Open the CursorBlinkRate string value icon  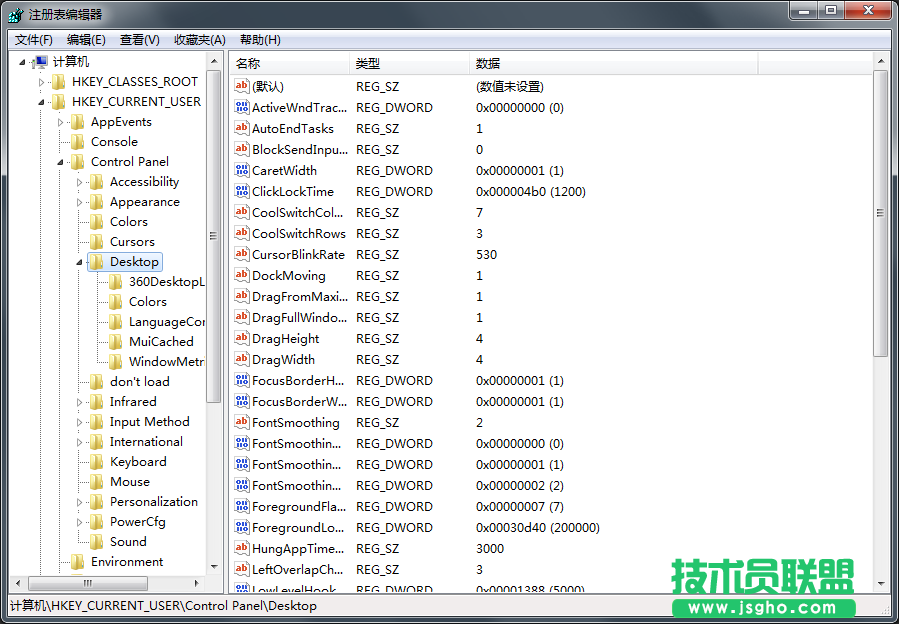(x=240, y=254)
